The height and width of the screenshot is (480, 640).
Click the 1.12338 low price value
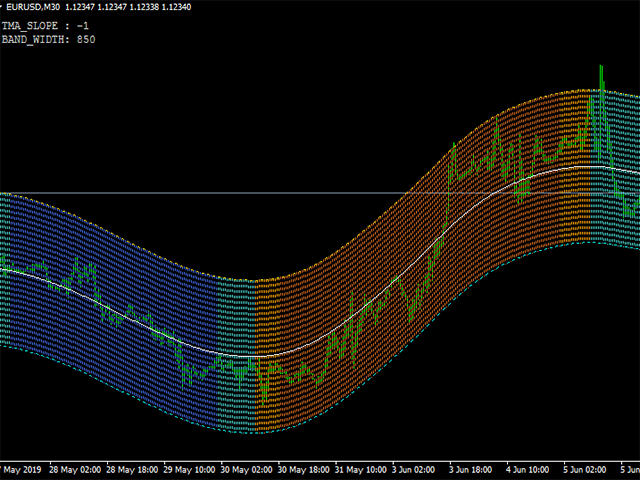(x=144, y=7)
